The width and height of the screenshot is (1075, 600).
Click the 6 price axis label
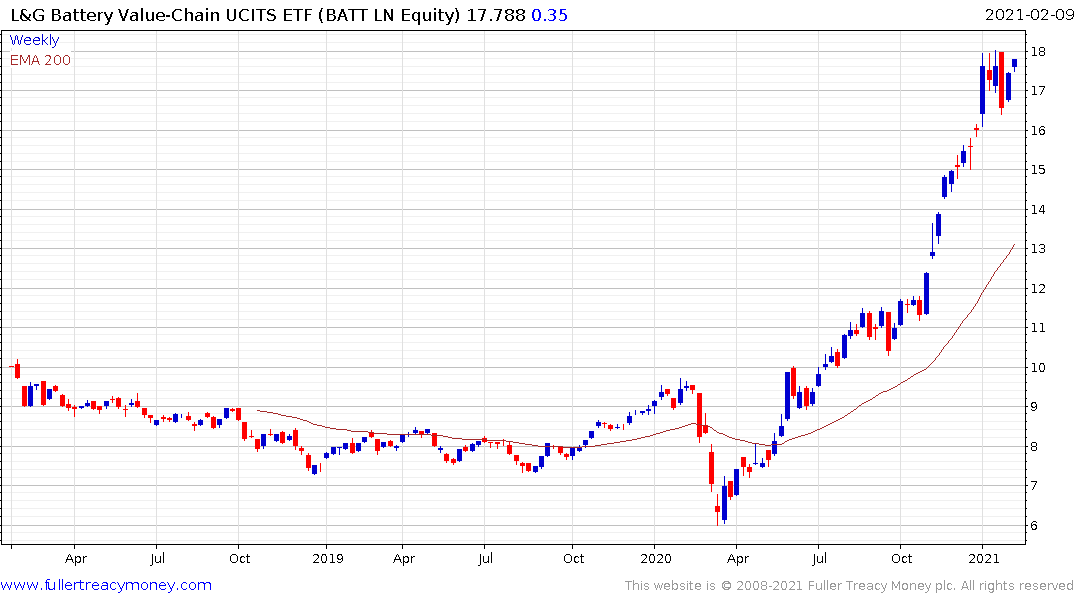[x=1034, y=526]
